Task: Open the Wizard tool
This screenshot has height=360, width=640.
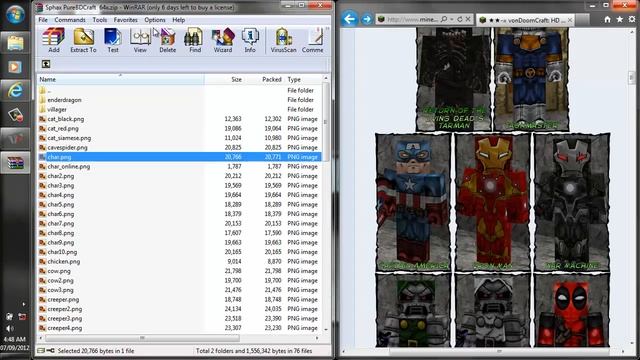Action: [223, 40]
